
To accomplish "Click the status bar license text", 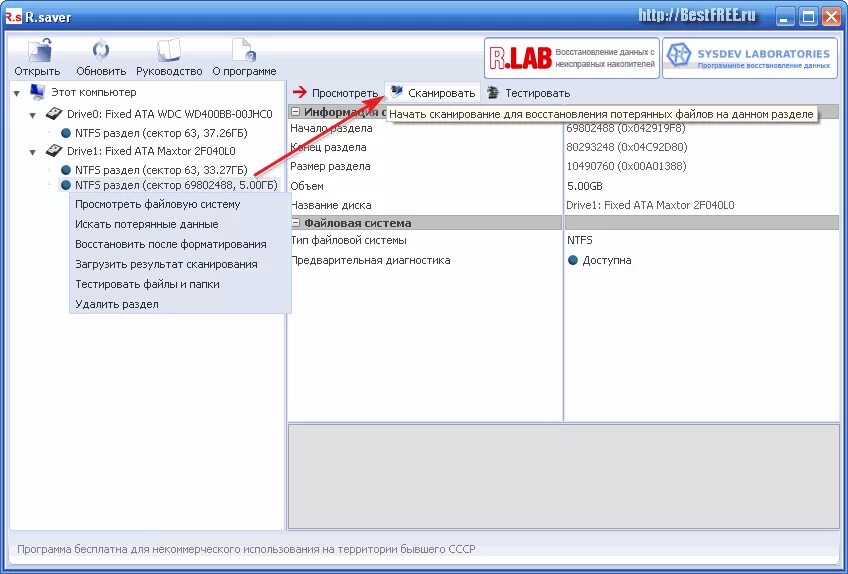I will click(246, 549).
